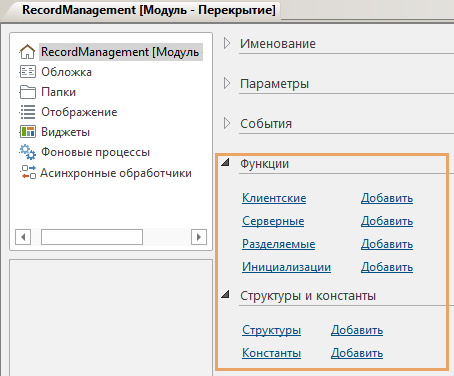
Task: Click the left scroll arrow in tree panel
Action: [23, 237]
